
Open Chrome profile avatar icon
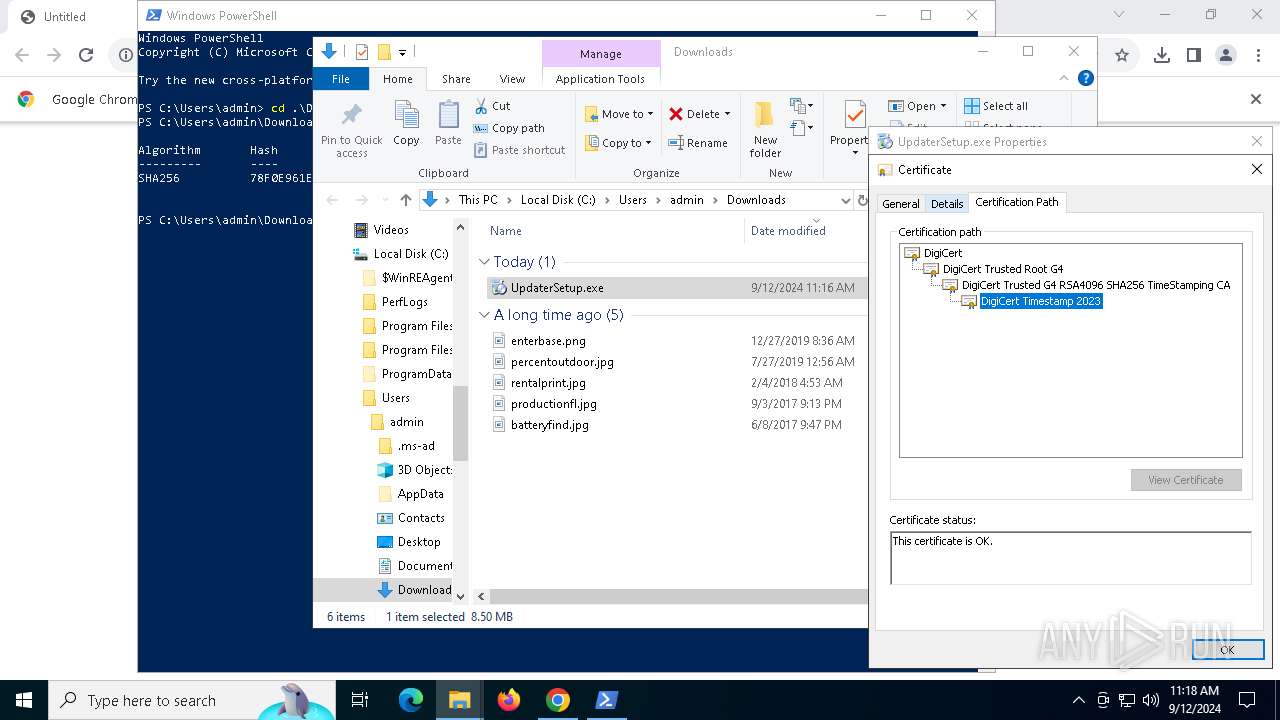coord(1226,56)
